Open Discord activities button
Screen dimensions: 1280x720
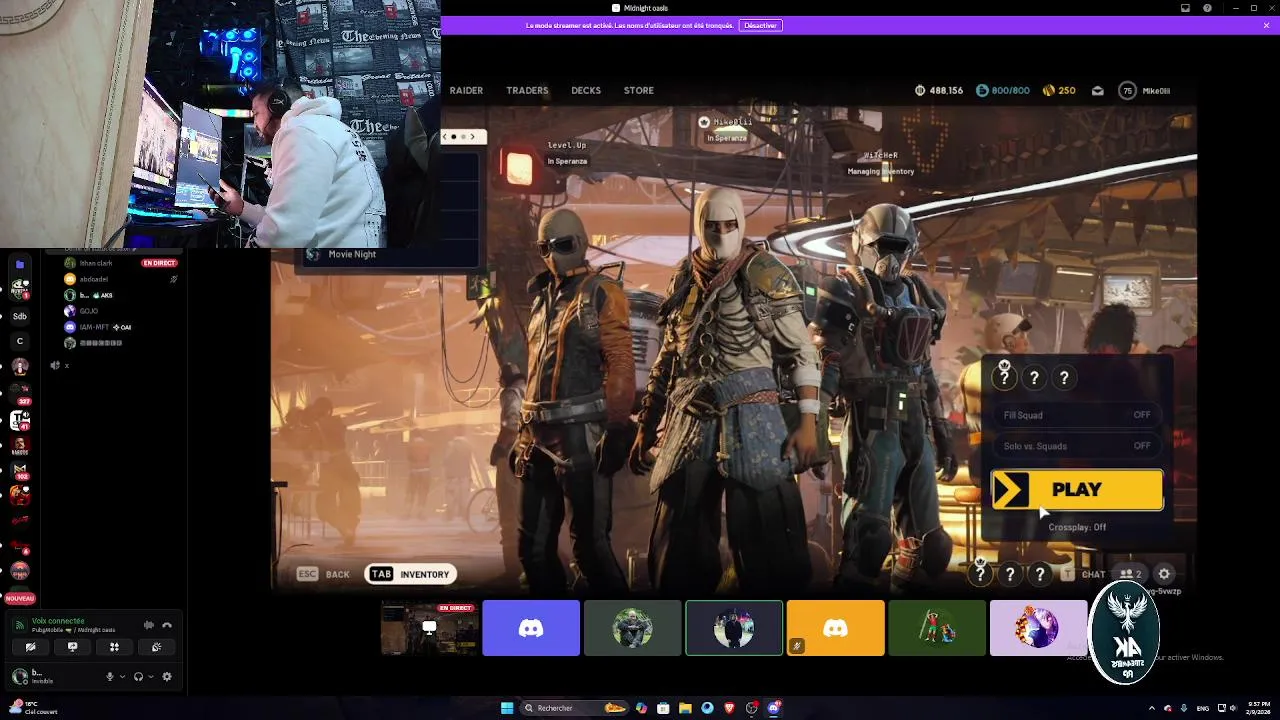114,647
